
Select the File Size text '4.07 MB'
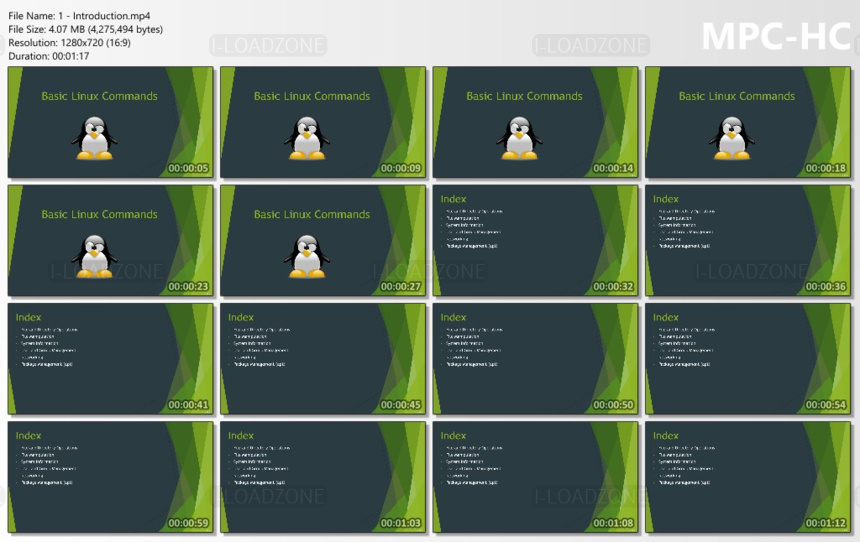[66, 29]
